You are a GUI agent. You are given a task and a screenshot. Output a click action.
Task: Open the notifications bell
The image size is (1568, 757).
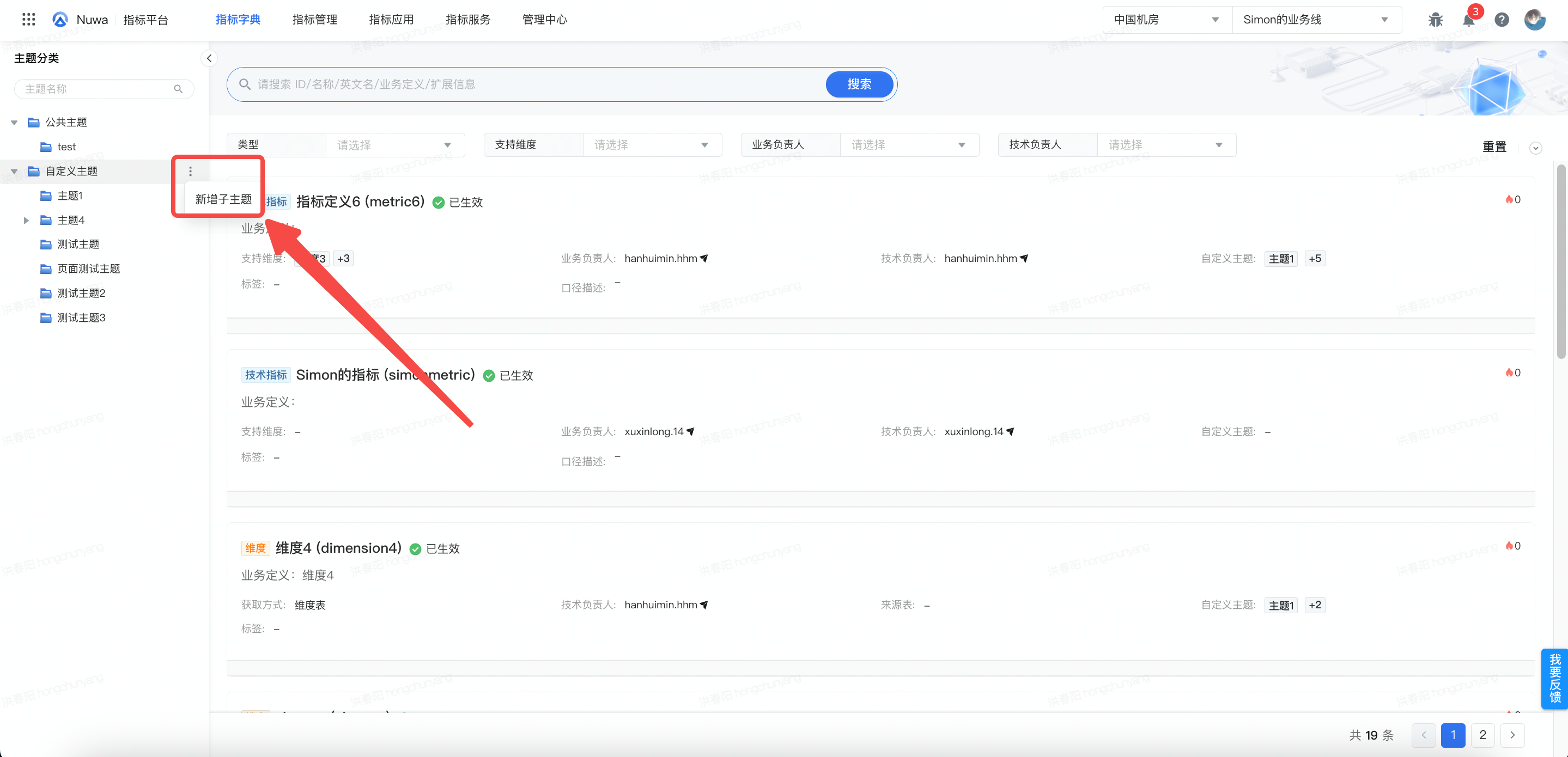[x=1469, y=20]
